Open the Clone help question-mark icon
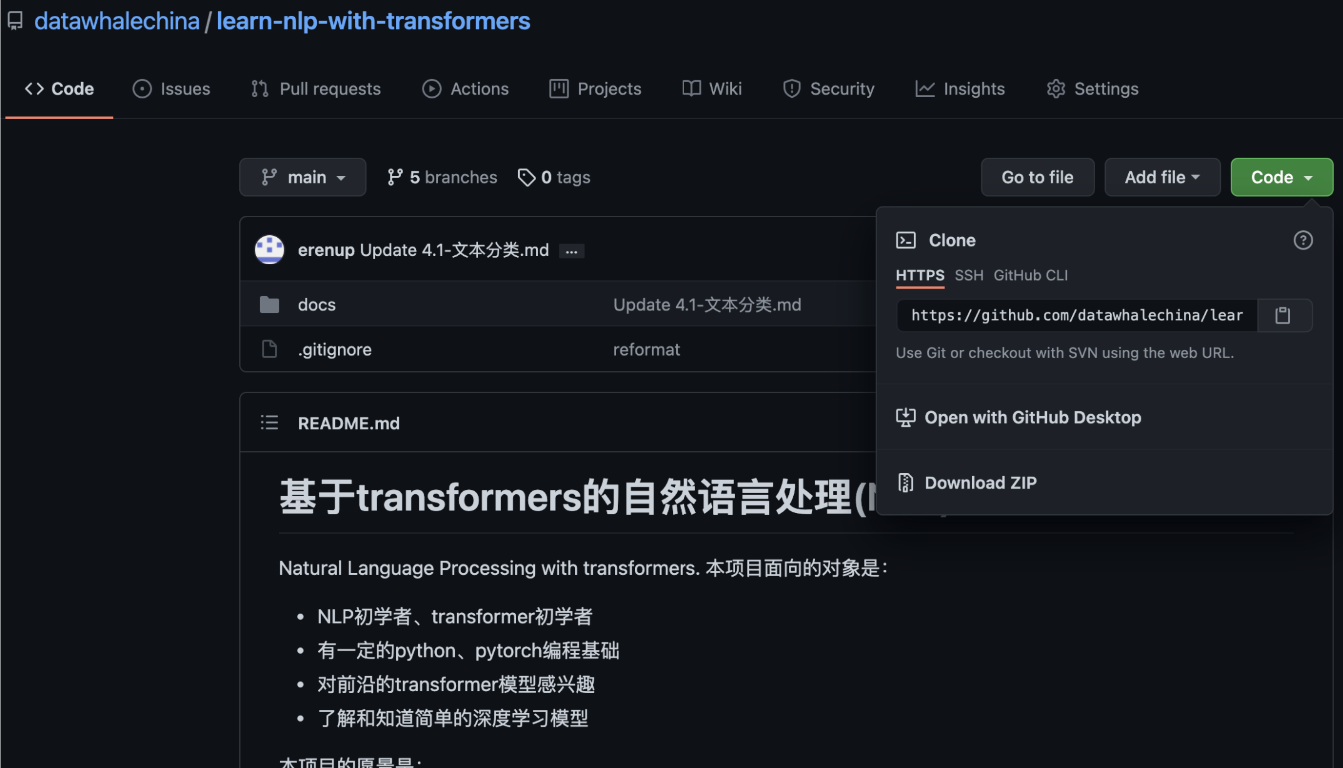The height and width of the screenshot is (768, 1343). (x=1303, y=240)
